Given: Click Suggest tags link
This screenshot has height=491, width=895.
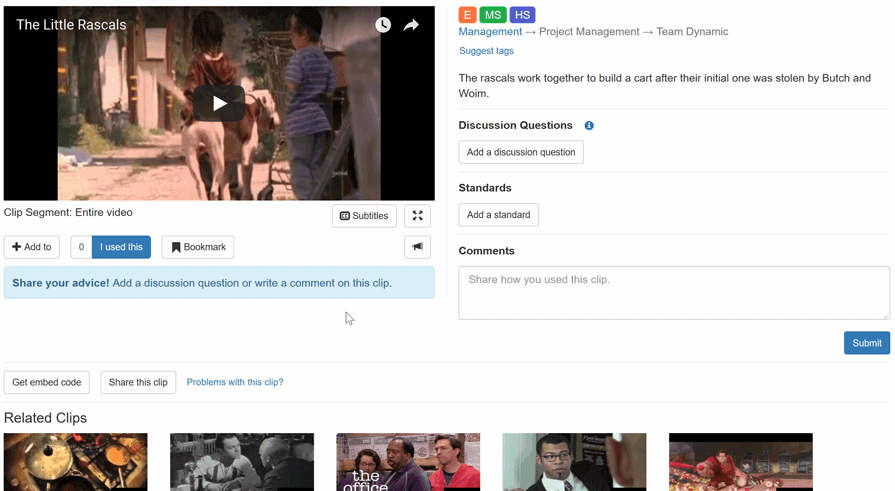Looking at the screenshot, I should pyautogui.click(x=486, y=51).
